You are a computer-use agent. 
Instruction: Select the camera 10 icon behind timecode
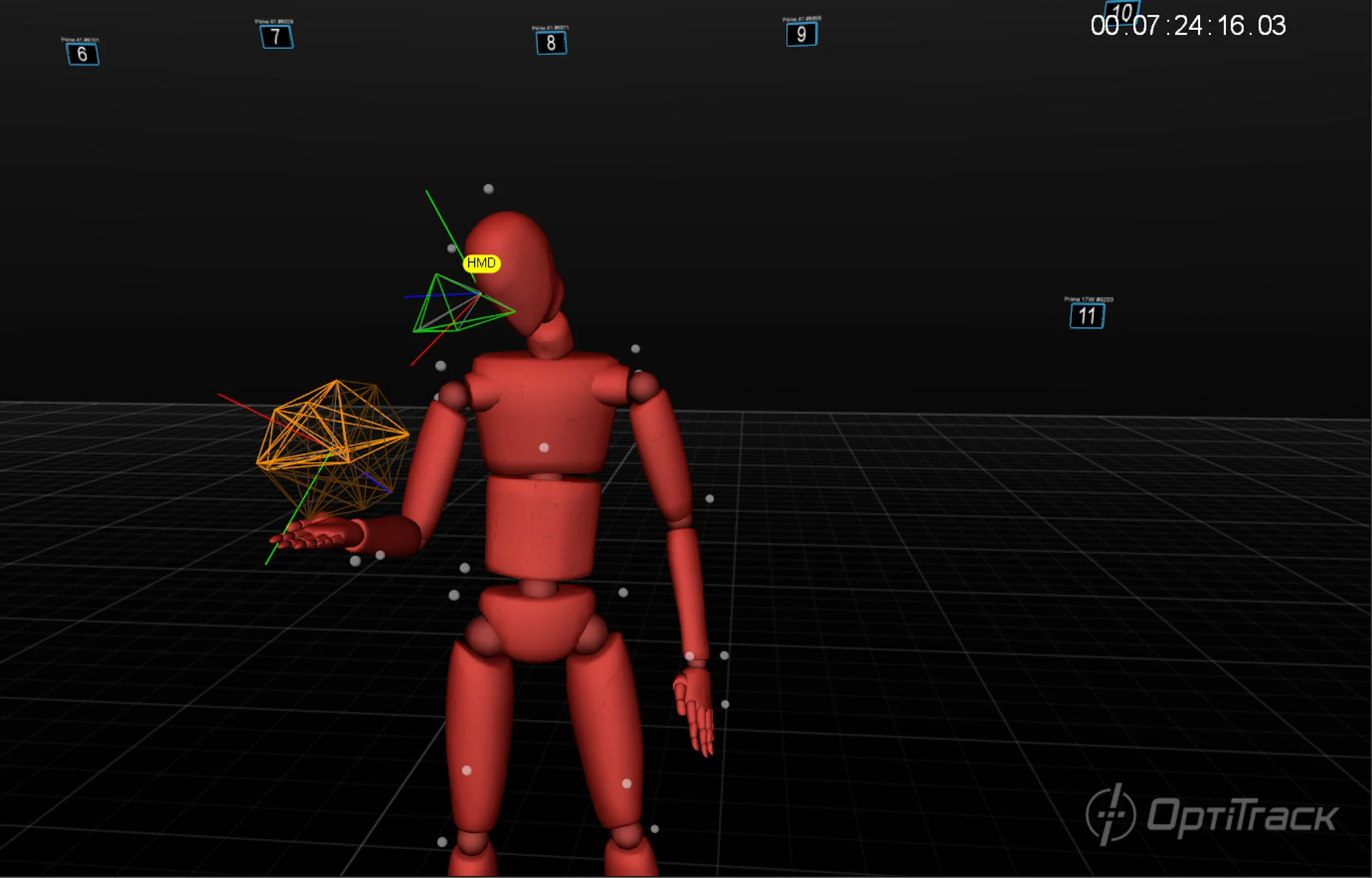coord(1122,11)
